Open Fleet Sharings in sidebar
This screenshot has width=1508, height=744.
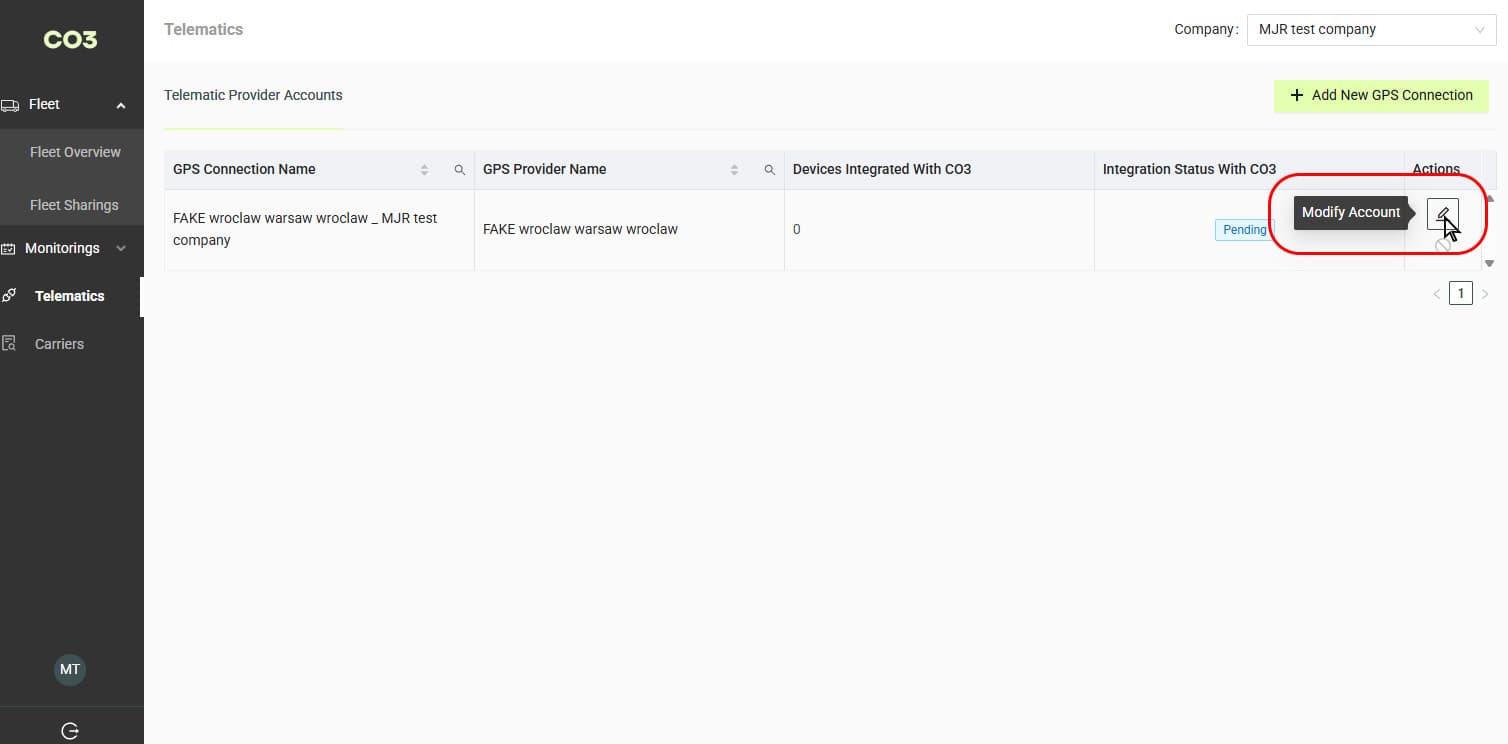tap(74, 205)
